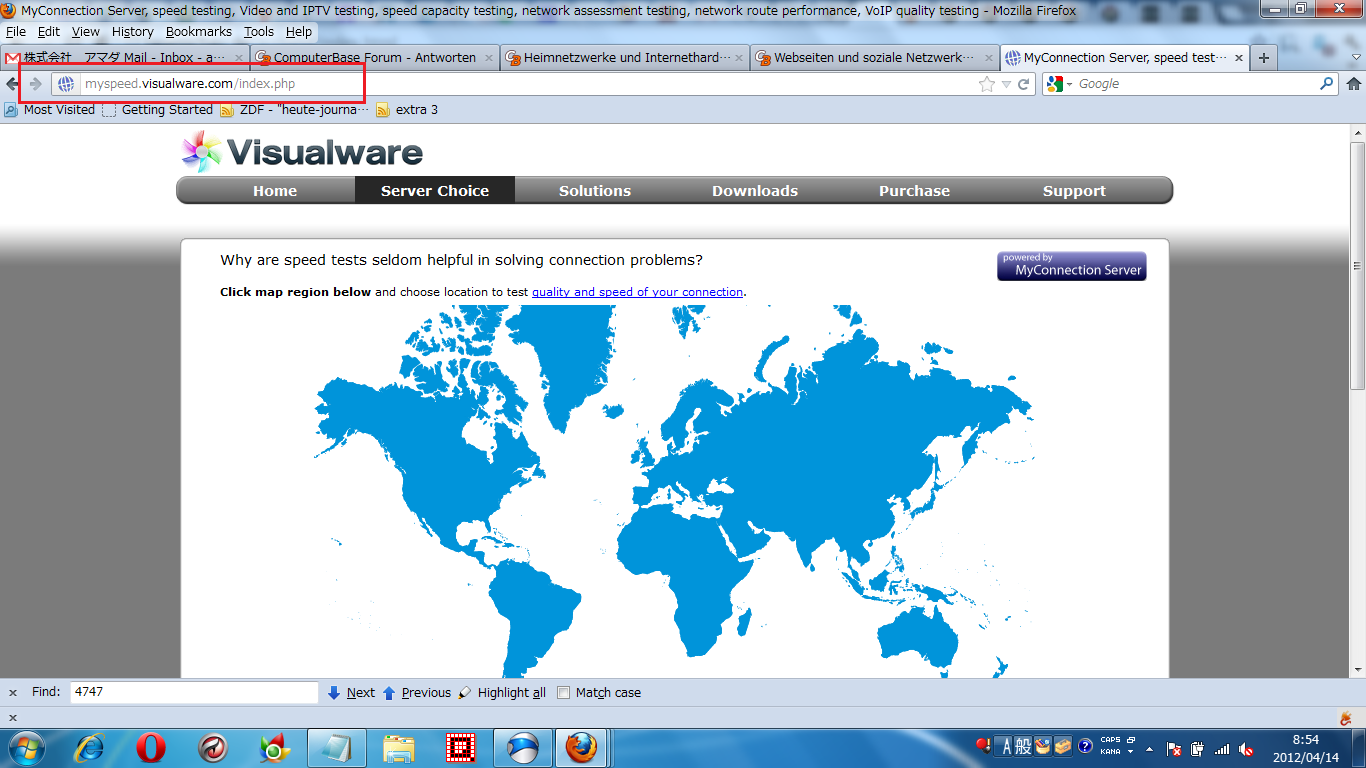The height and width of the screenshot is (768, 1366).
Task: Open the Home navigation item
Action: coord(275,191)
